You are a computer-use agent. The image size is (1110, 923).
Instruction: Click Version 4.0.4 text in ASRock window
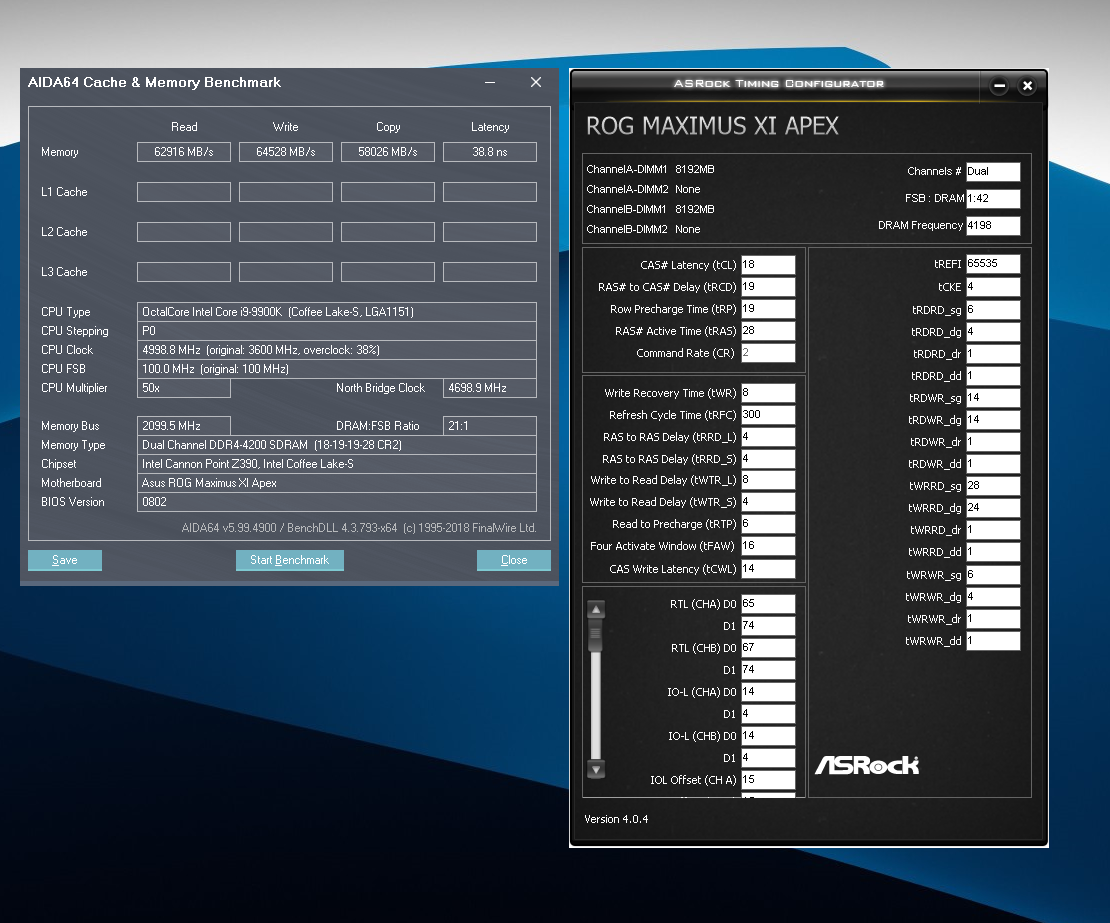[x=616, y=819]
